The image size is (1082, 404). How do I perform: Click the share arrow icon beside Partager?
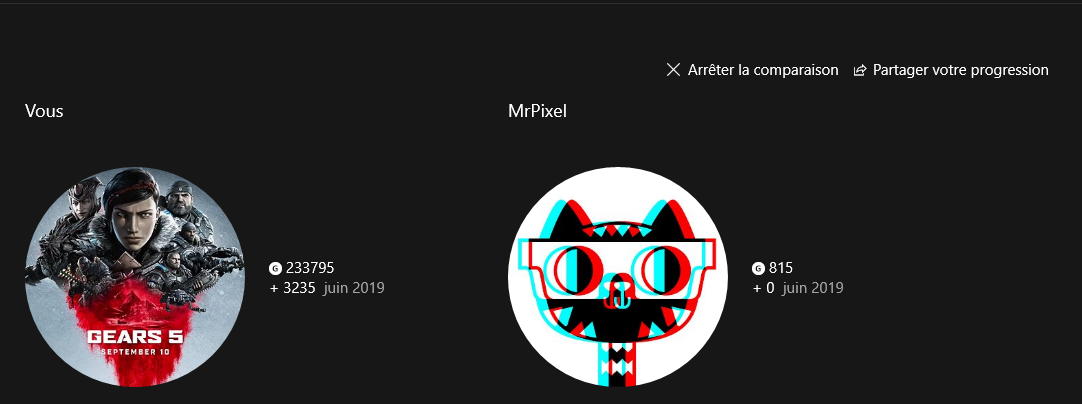point(860,70)
